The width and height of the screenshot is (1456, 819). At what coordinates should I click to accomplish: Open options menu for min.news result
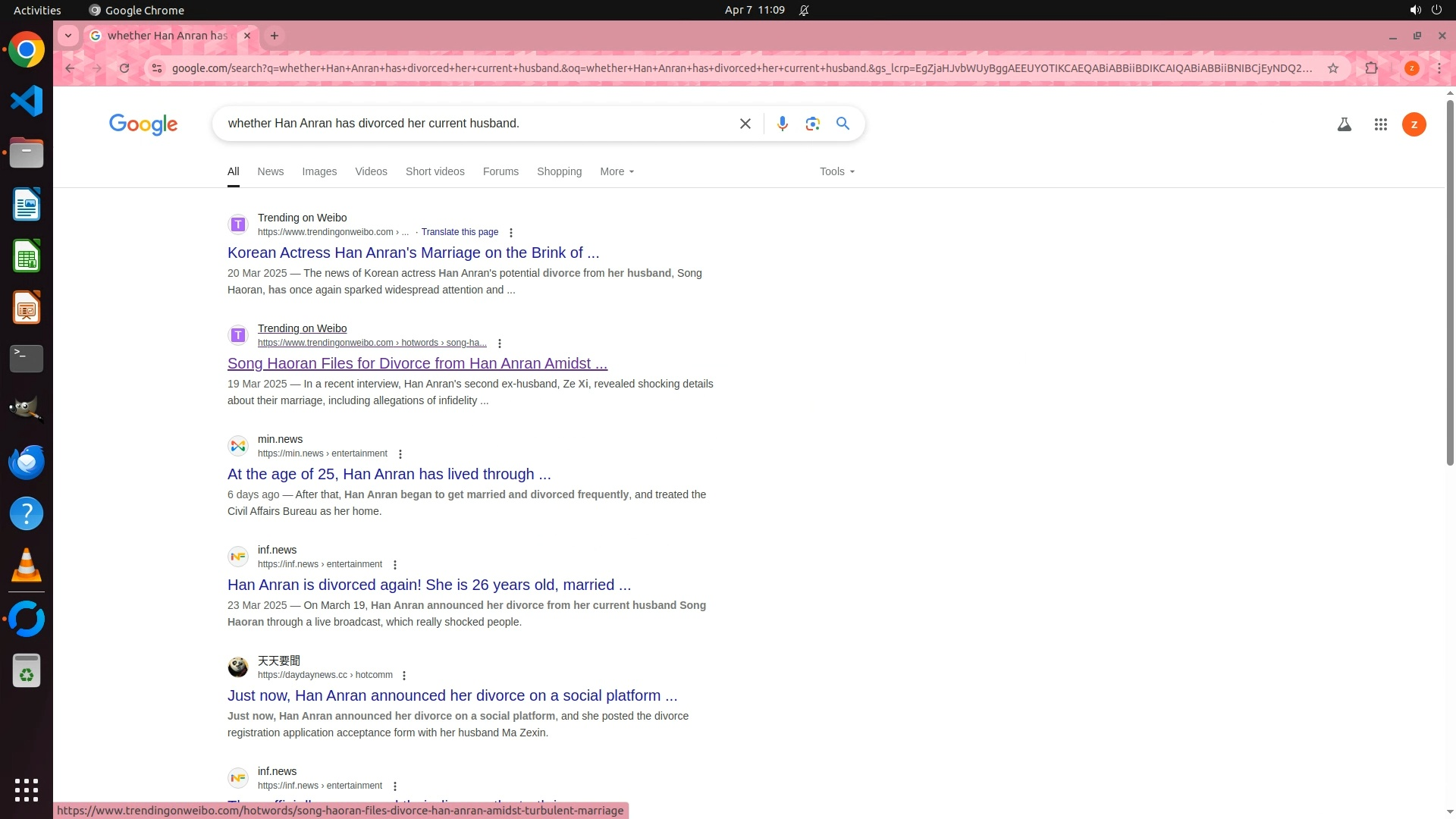(x=400, y=454)
